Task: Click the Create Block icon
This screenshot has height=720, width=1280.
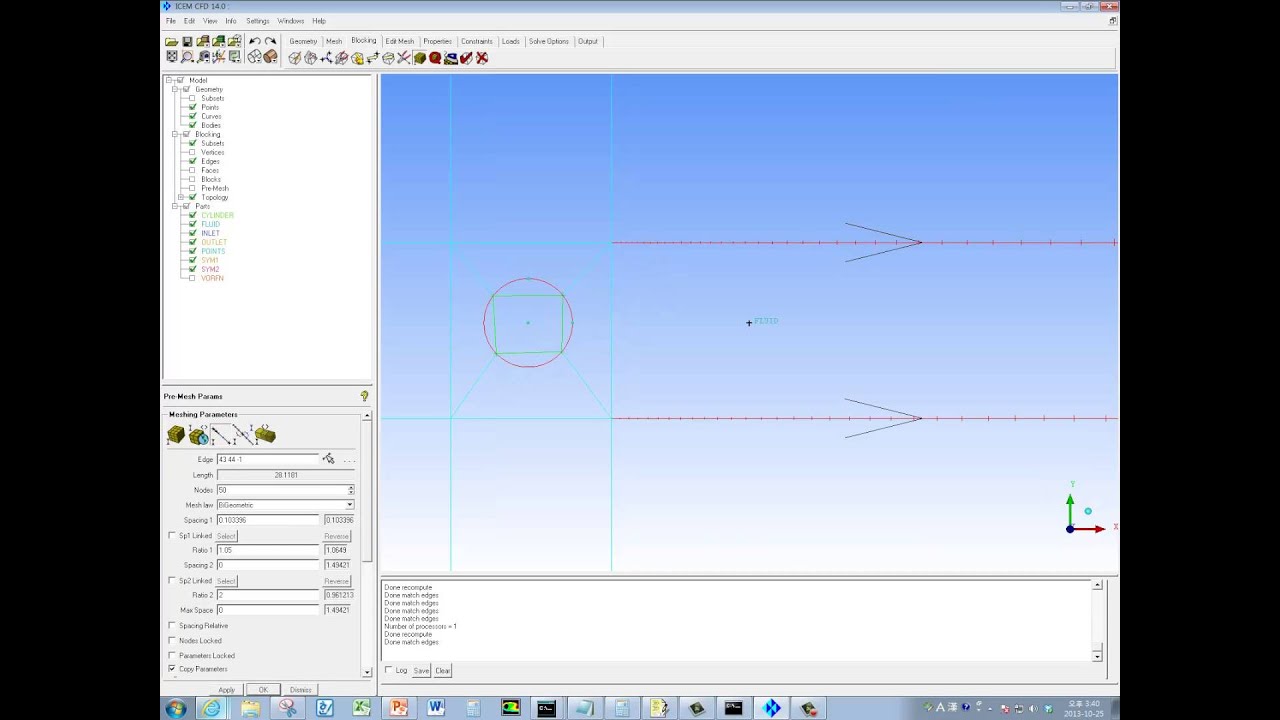Action: (295, 58)
